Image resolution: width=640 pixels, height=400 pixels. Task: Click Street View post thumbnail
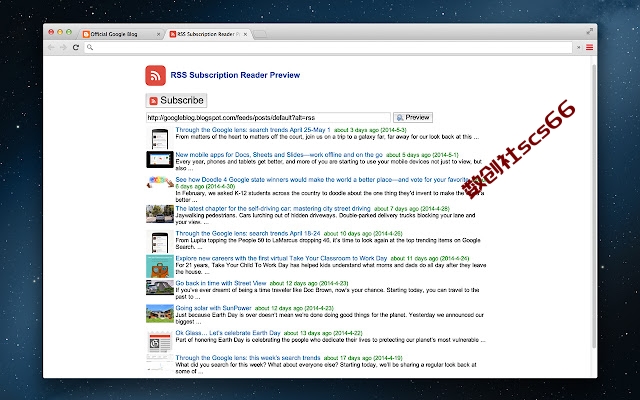(x=160, y=287)
